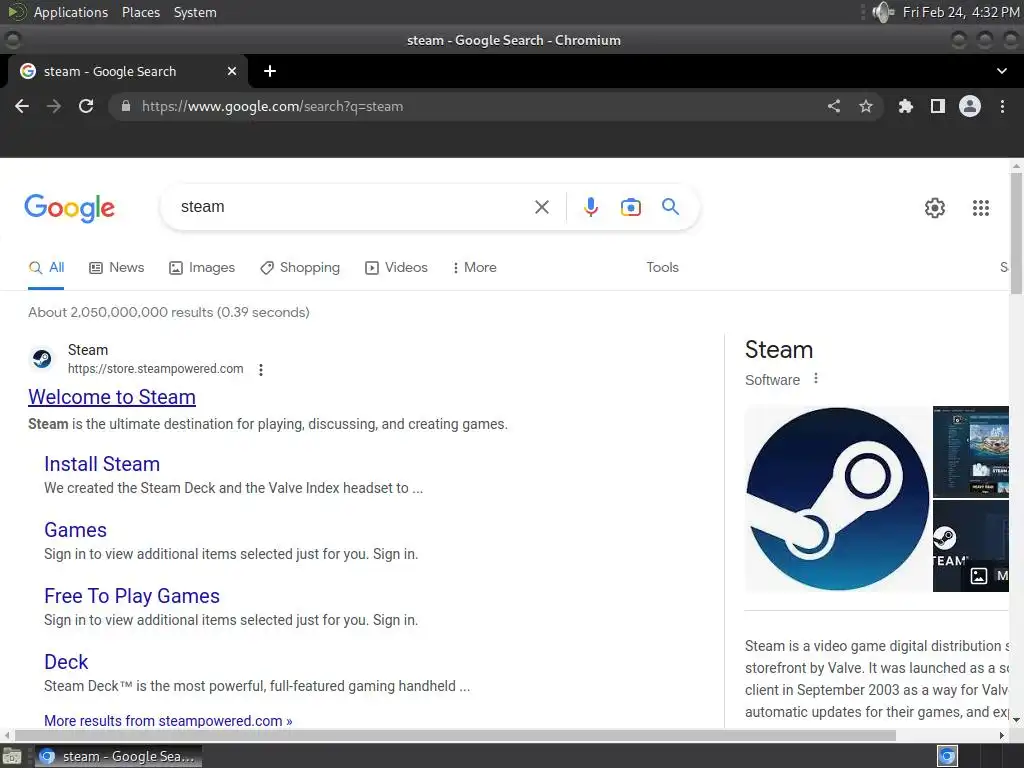Share this page via the share icon
Screen dimensions: 1024x768
[x=834, y=106]
